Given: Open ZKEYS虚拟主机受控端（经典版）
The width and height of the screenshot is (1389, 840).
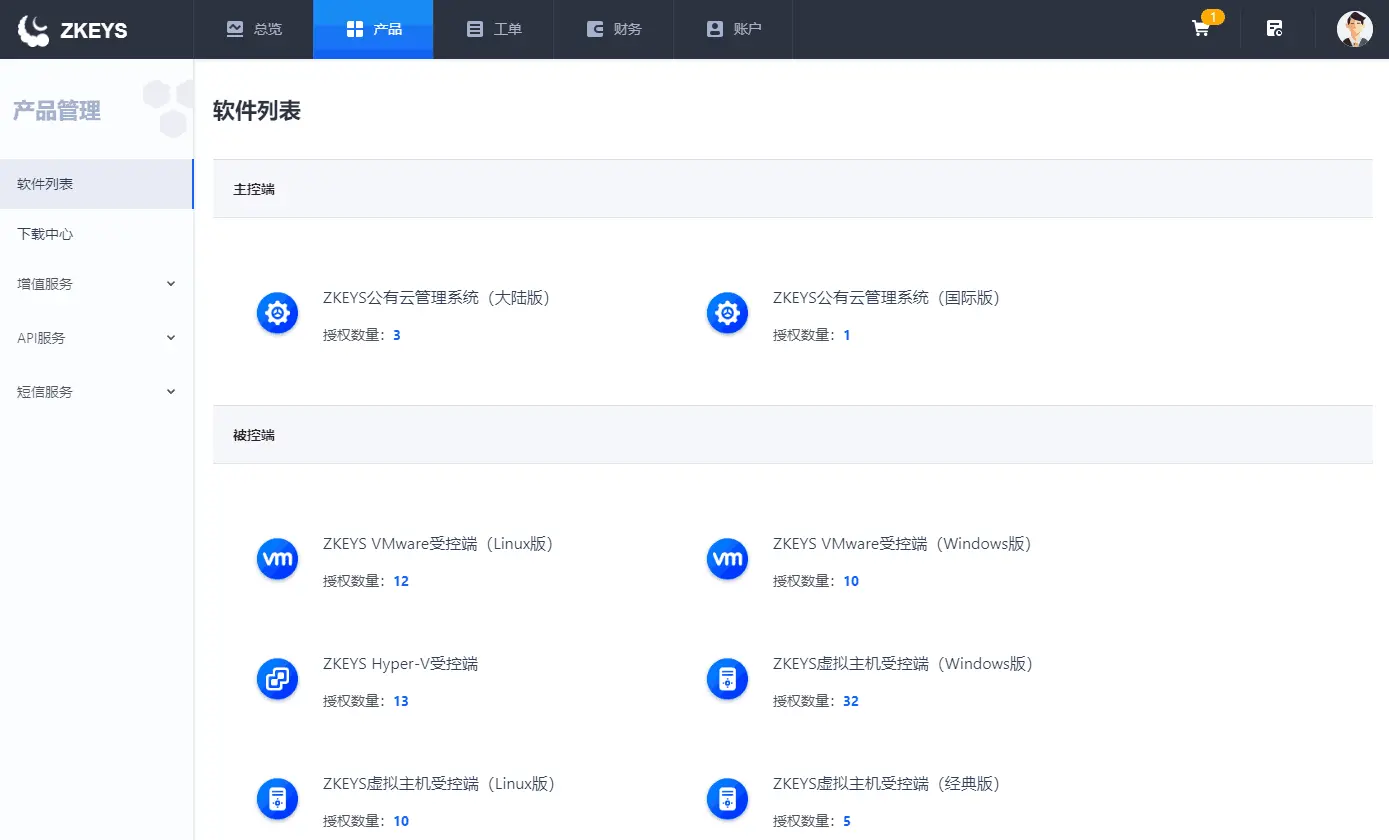Looking at the screenshot, I should pyautogui.click(x=887, y=784).
